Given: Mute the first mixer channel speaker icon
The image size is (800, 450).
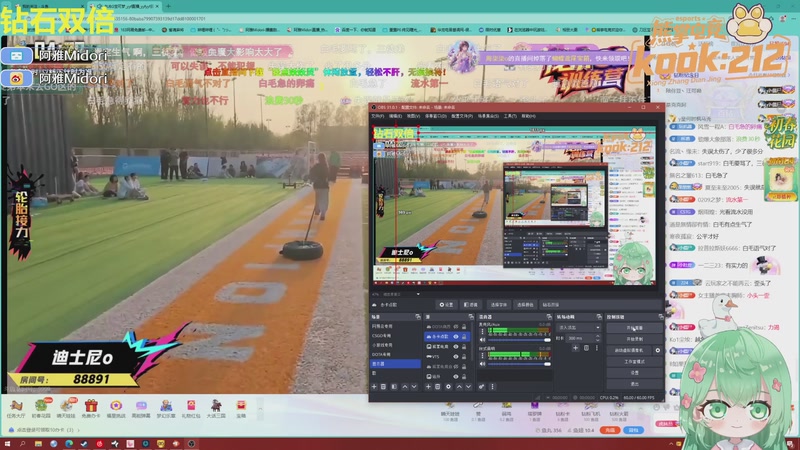Looking at the screenshot, I should (483, 339).
